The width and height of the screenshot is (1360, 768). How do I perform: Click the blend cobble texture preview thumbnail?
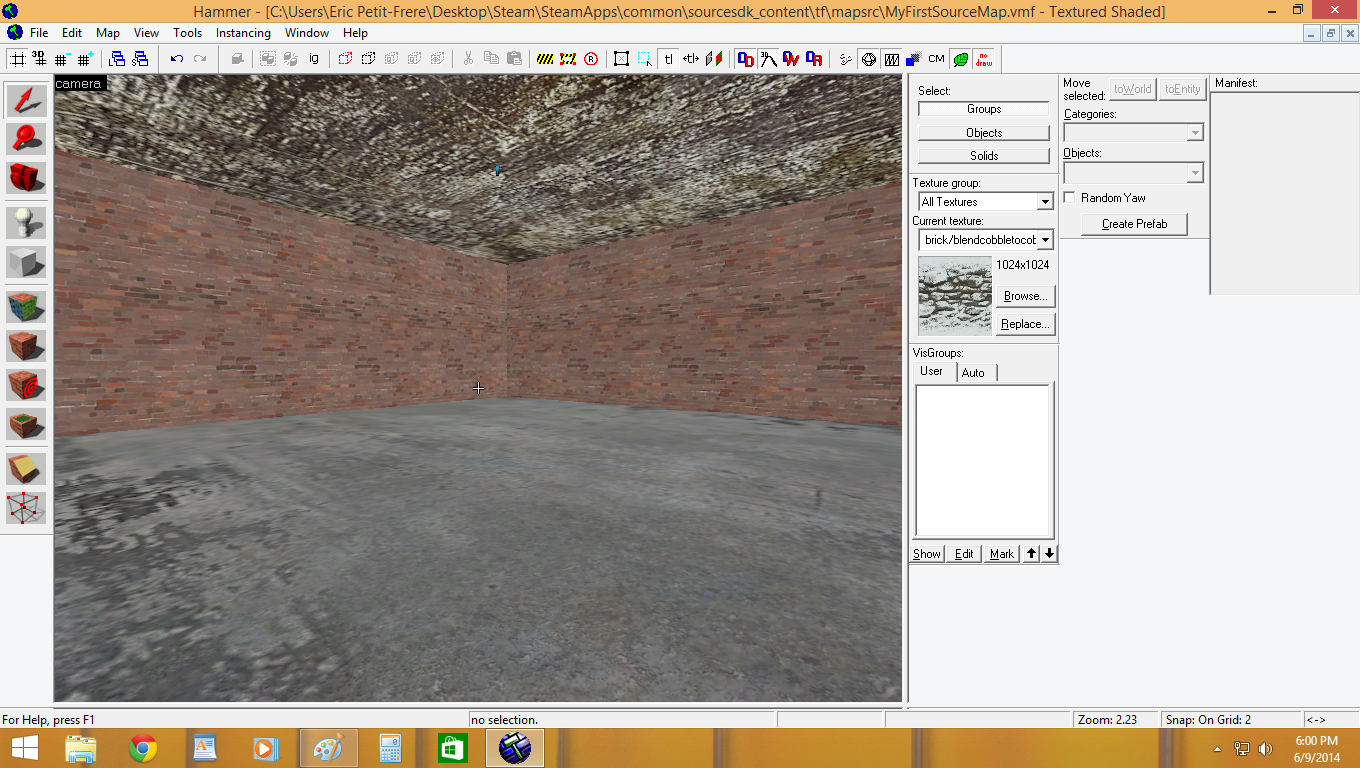pyautogui.click(x=954, y=295)
